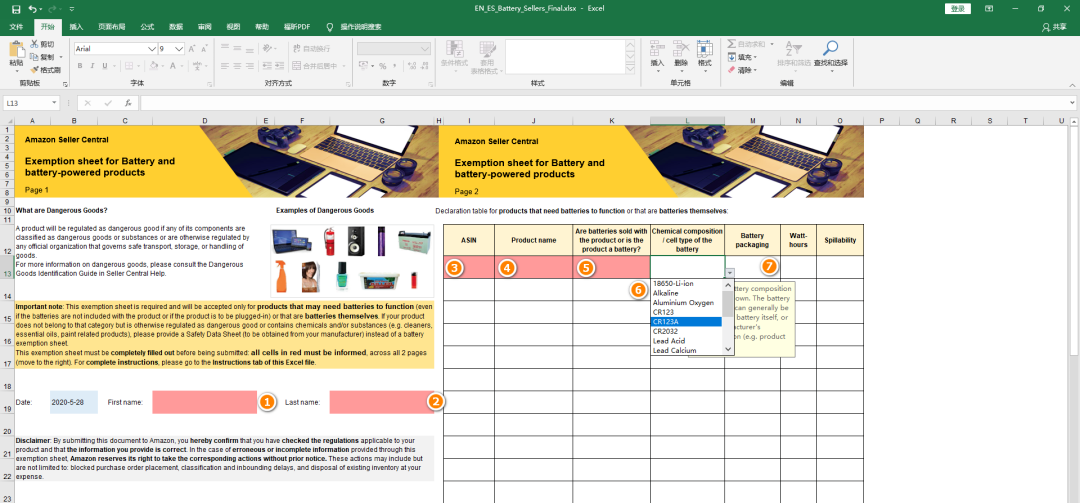
Task: Click the Paste clipboard icon
Action: pyautogui.click(x=16, y=51)
